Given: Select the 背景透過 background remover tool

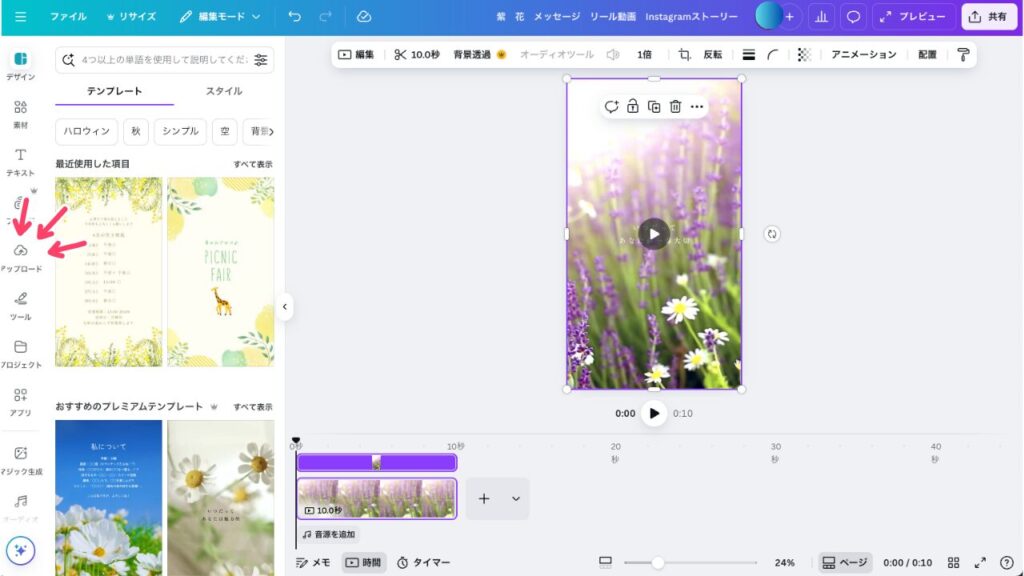Looking at the screenshot, I should click(x=470, y=55).
